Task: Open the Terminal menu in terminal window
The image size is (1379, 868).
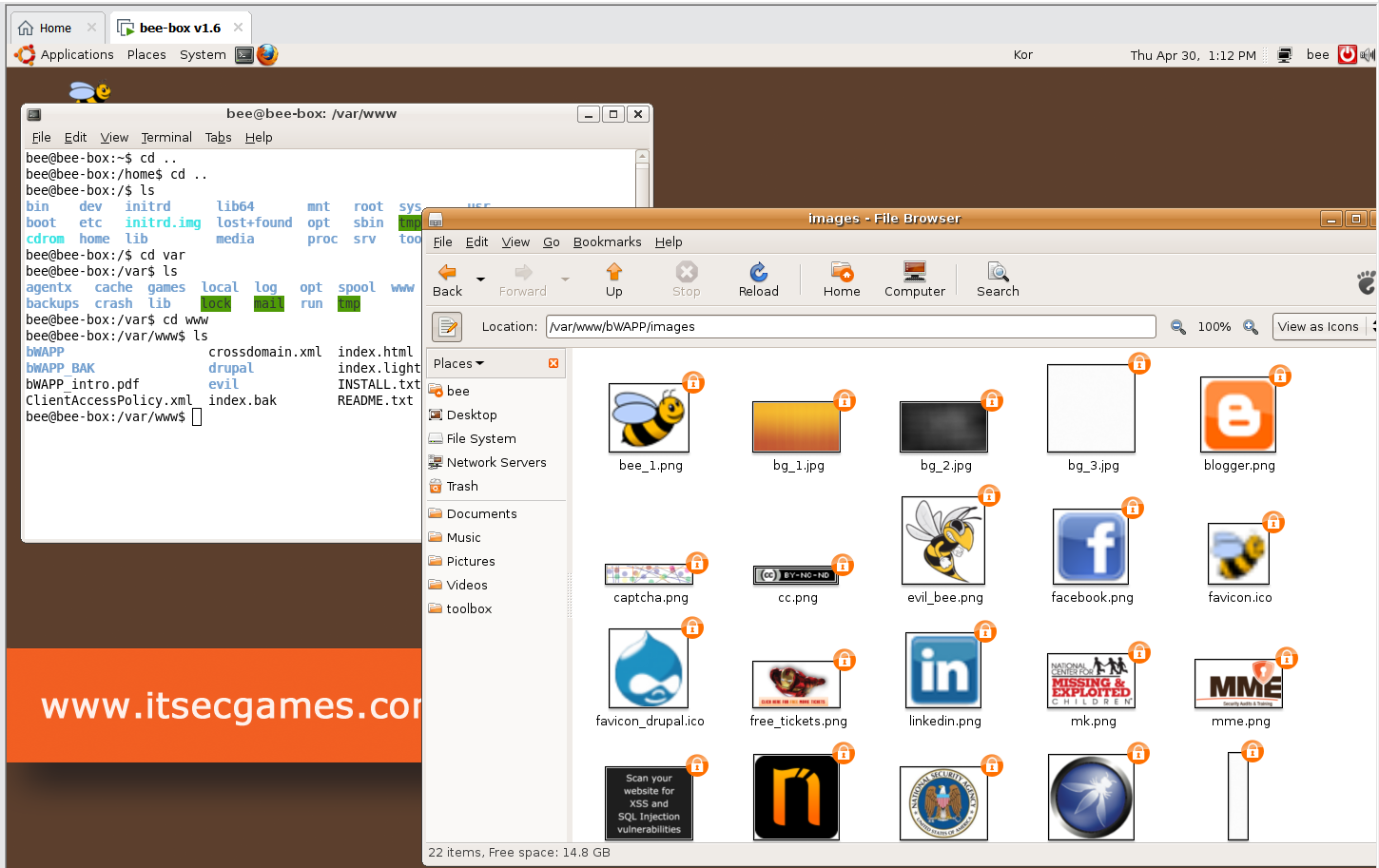Action: pos(166,138)
